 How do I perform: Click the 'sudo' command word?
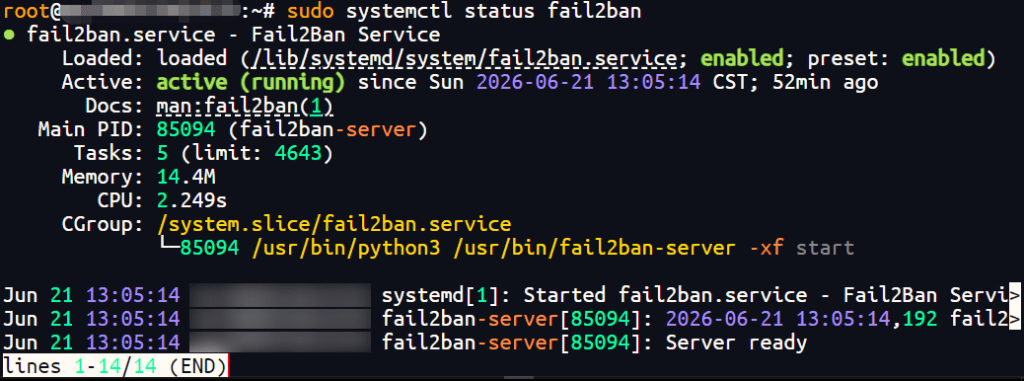(311, 11)
